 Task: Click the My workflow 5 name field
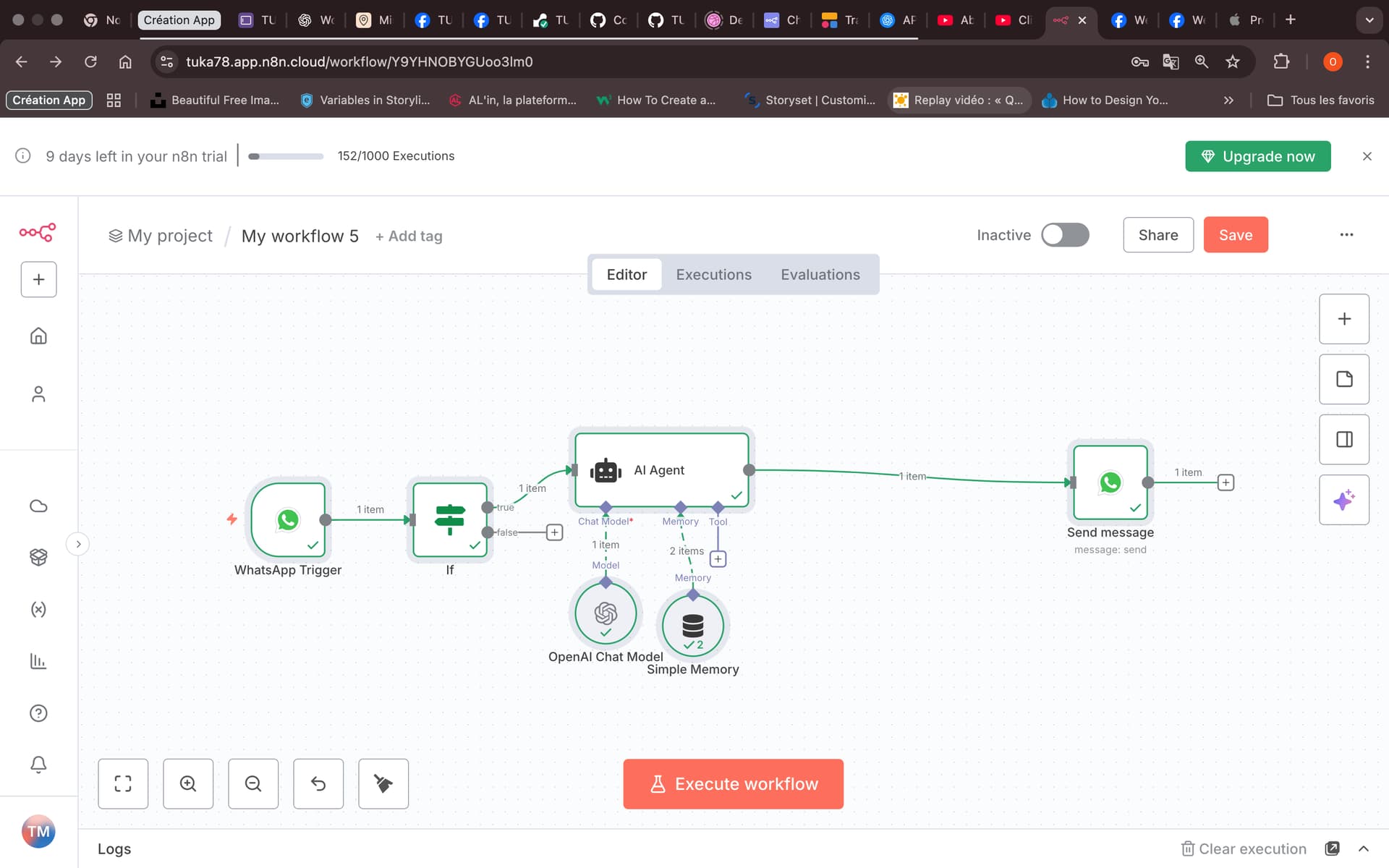[300, 236]
